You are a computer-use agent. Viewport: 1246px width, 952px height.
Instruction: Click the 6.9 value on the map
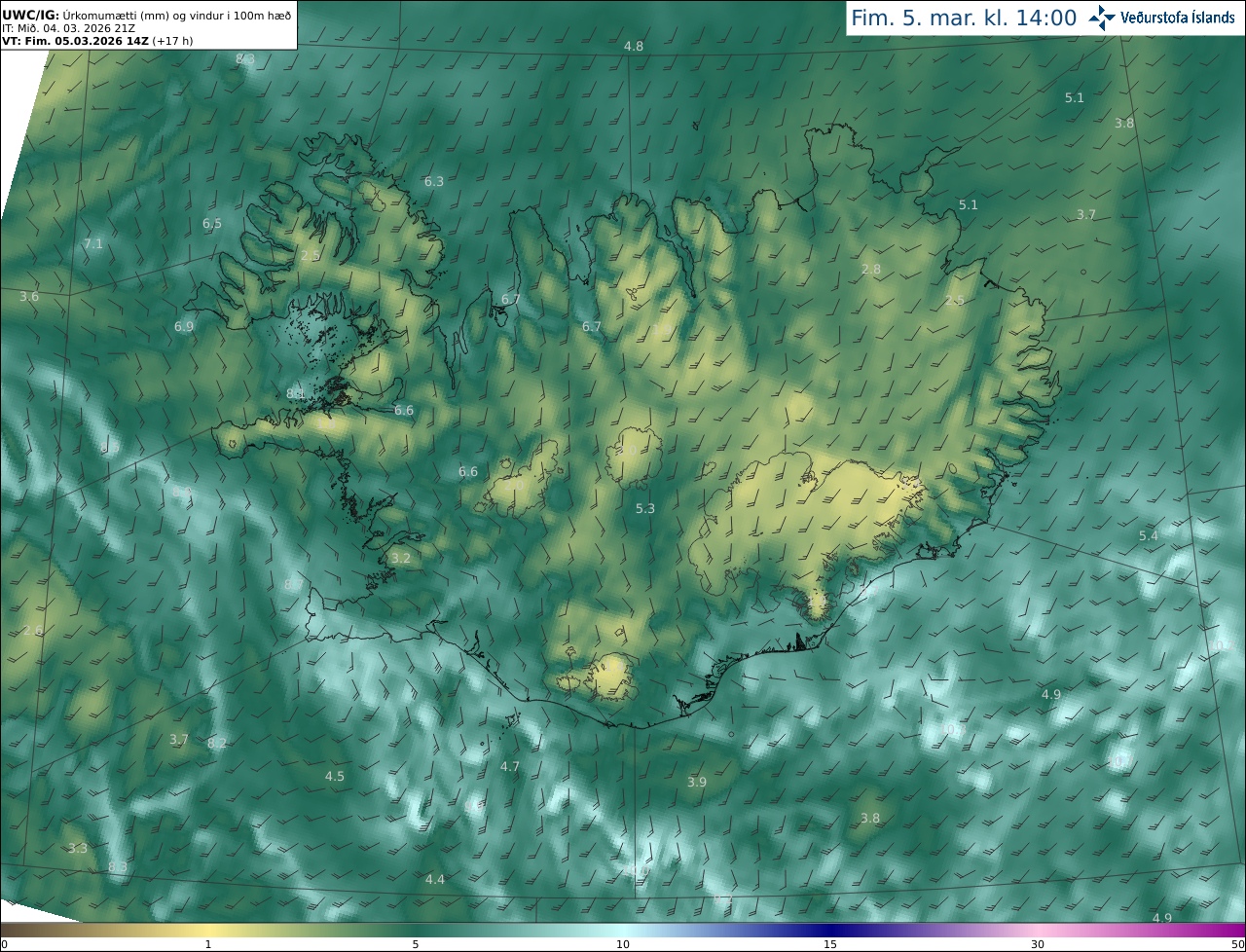[x=184, y=327]
